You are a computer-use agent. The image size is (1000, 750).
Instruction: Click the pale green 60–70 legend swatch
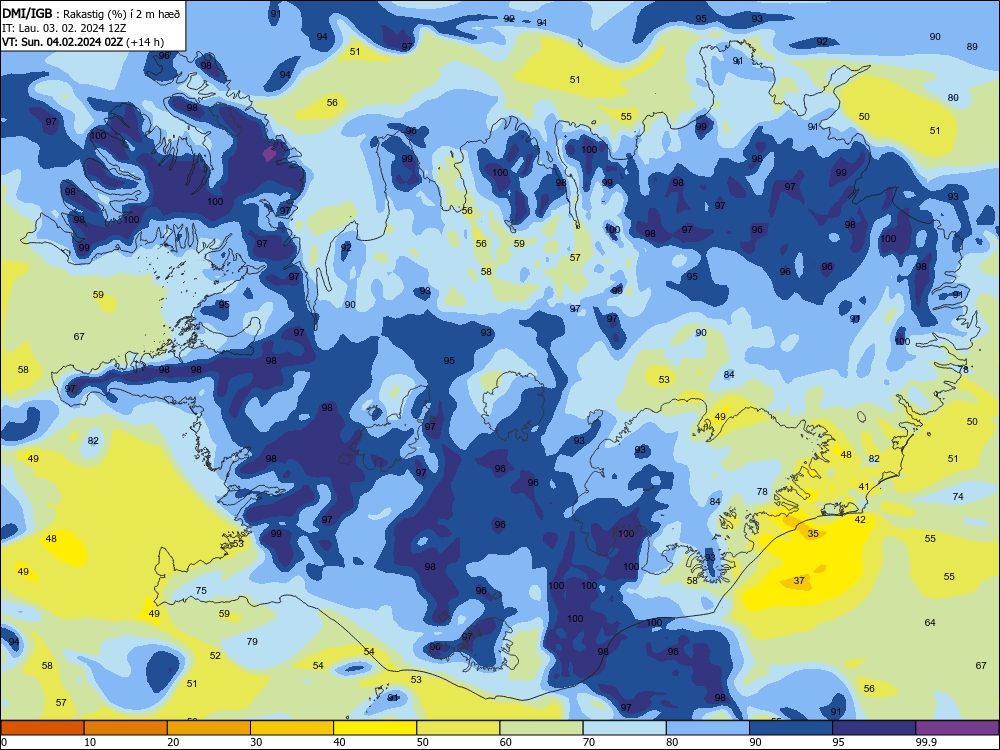pyautogui.click(x=541, y=728)
